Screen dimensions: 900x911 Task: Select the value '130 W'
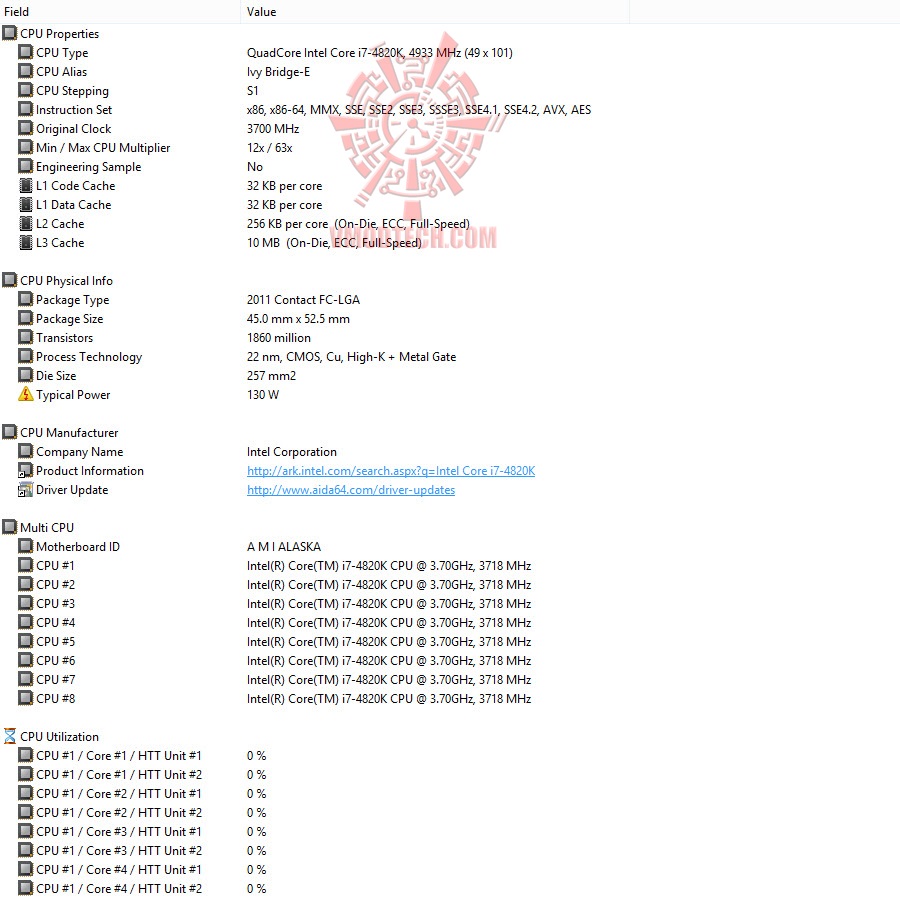point(263,394)
